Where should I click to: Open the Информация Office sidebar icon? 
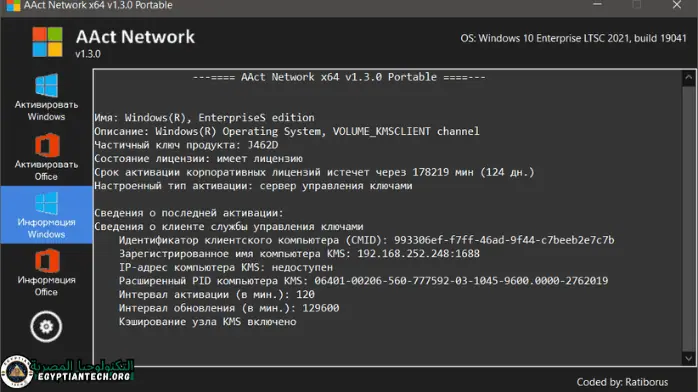(46, 273)
